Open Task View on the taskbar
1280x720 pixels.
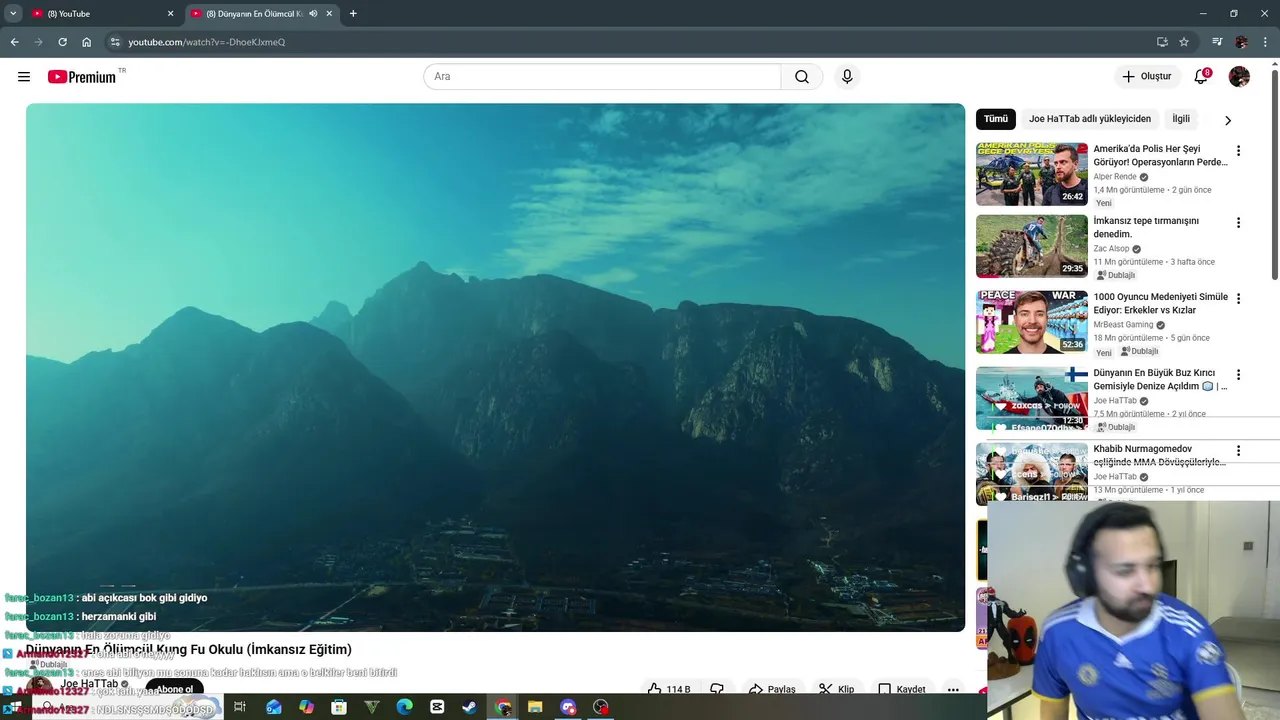click(x=240, y=707)
